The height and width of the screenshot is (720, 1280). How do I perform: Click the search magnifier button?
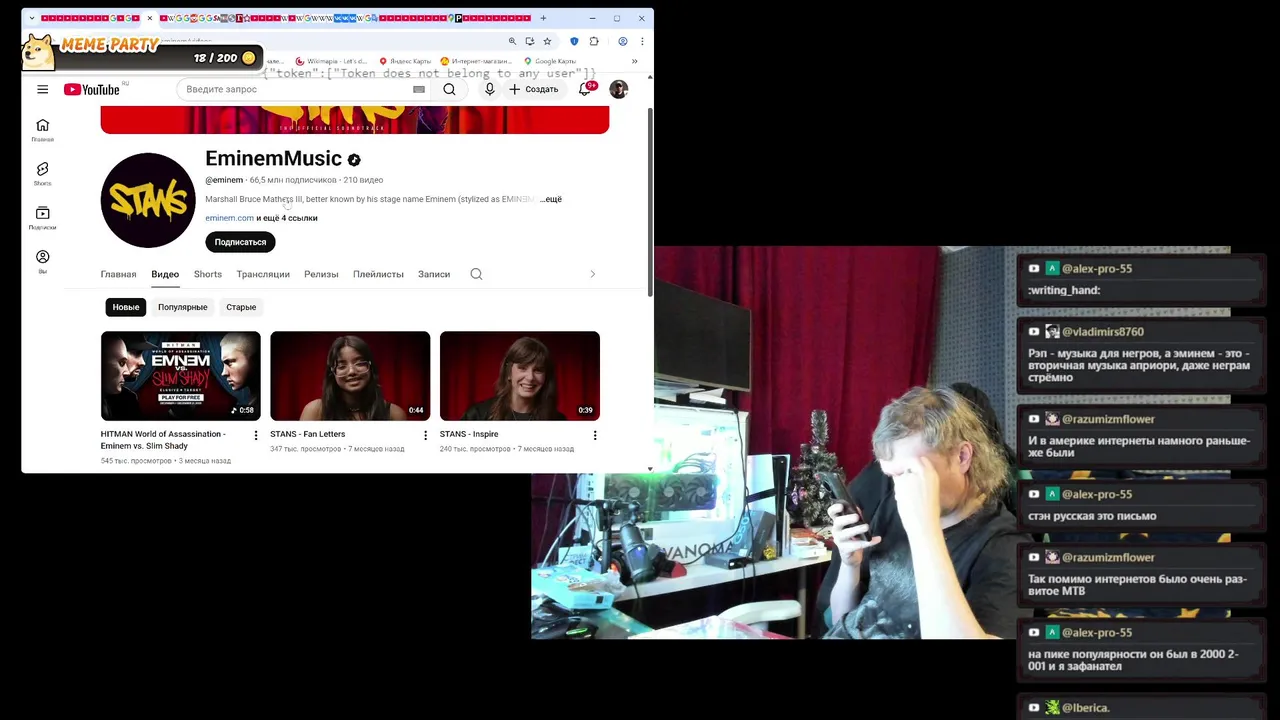pyautogui.click(x=449, y=89)
